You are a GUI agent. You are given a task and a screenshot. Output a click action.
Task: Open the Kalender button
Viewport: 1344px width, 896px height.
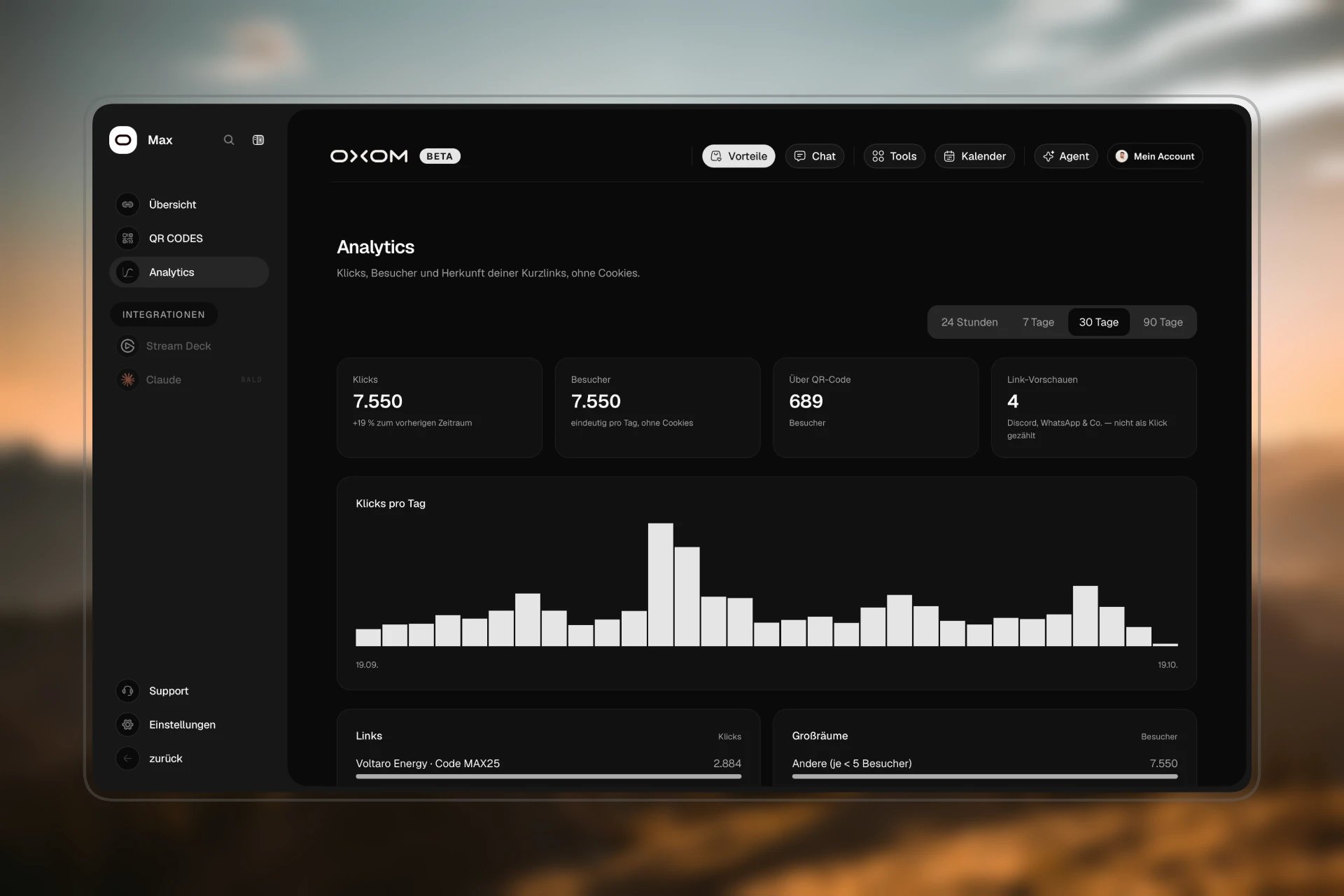[974, 156]
